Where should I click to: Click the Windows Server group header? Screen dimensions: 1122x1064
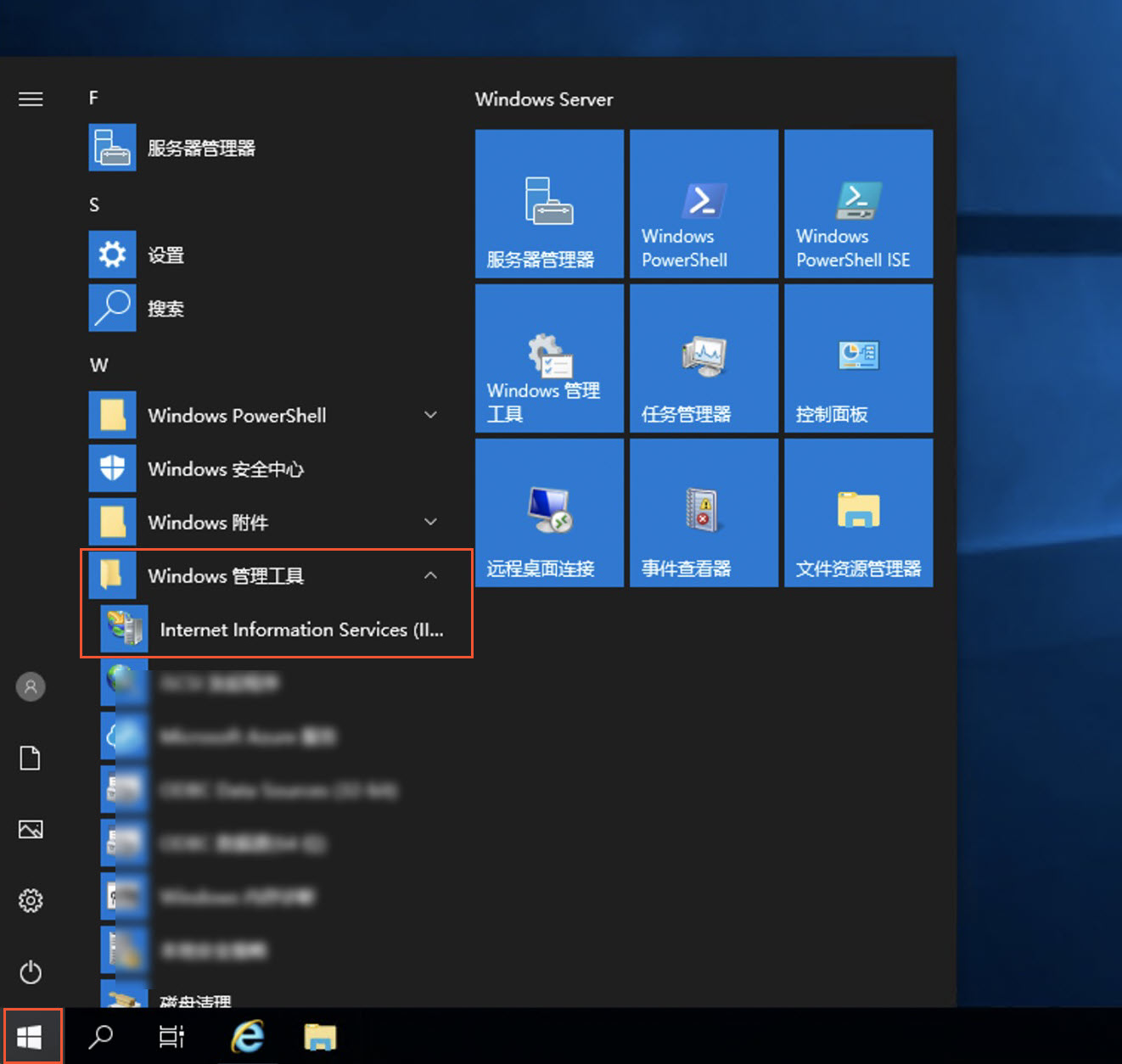pyautogui.click(x=544, y=99)
